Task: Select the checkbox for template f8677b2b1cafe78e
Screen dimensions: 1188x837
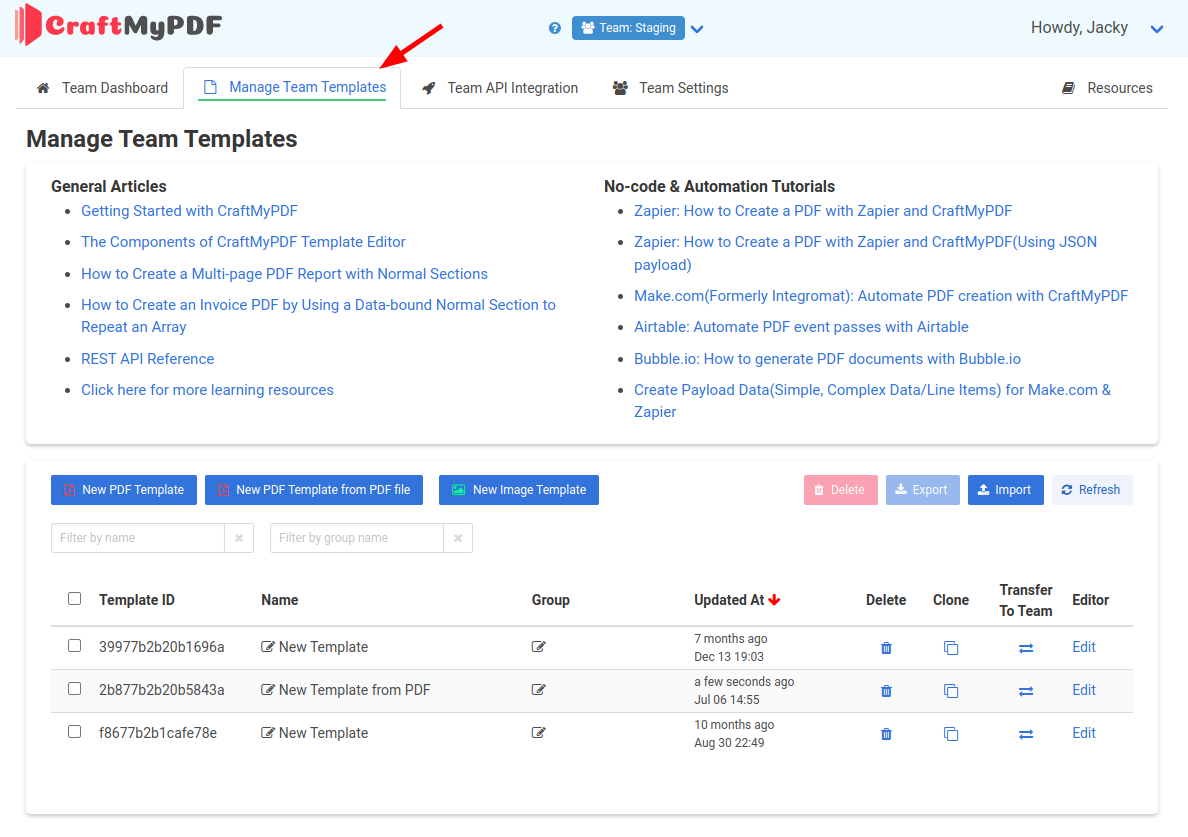Action: tap(75, 732)
